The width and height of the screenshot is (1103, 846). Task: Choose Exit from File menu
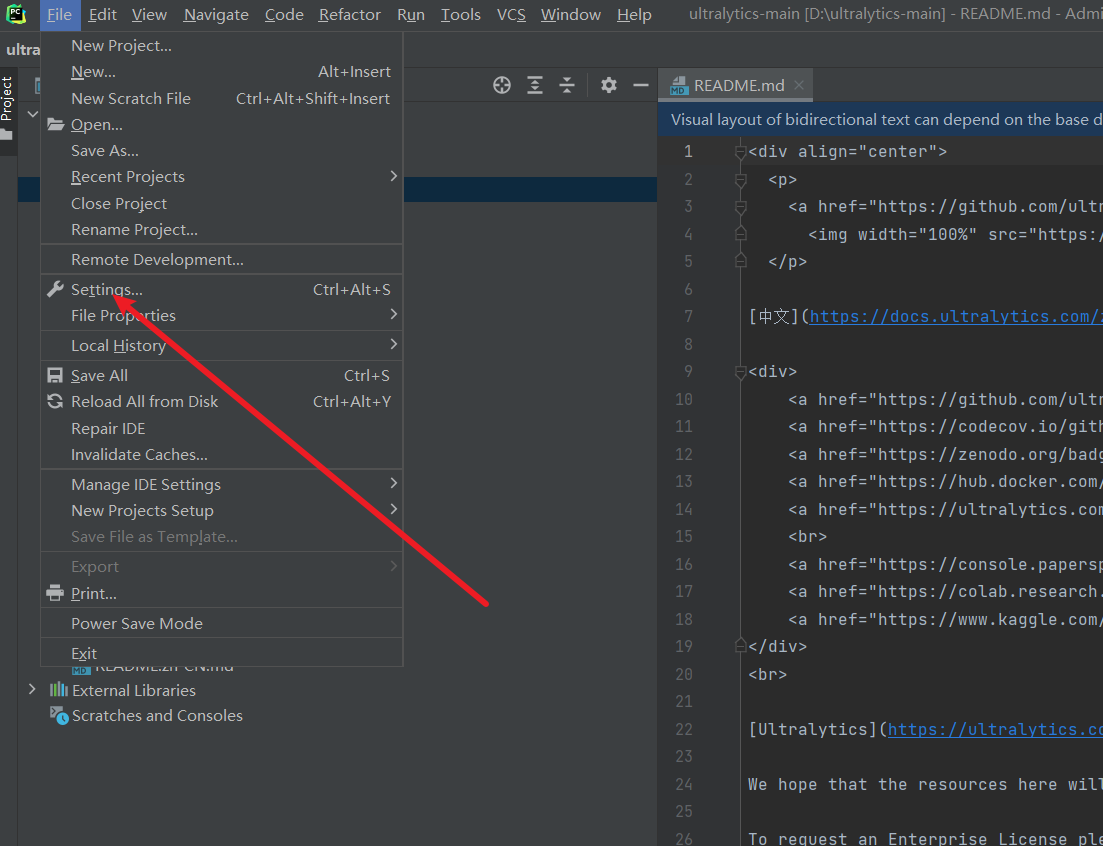[222, 653]
